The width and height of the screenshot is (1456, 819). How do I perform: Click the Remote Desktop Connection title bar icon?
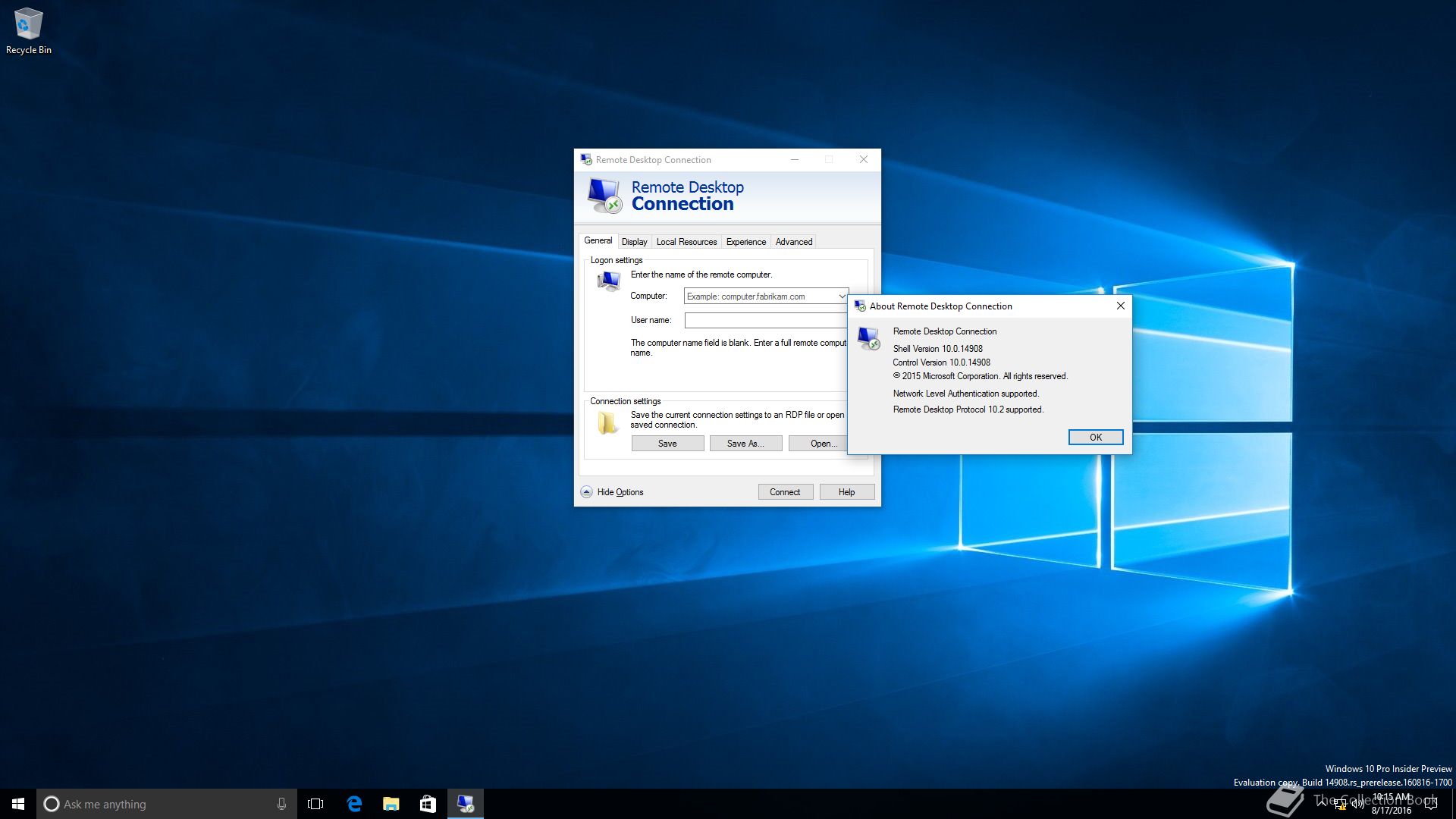pos(586,159)
